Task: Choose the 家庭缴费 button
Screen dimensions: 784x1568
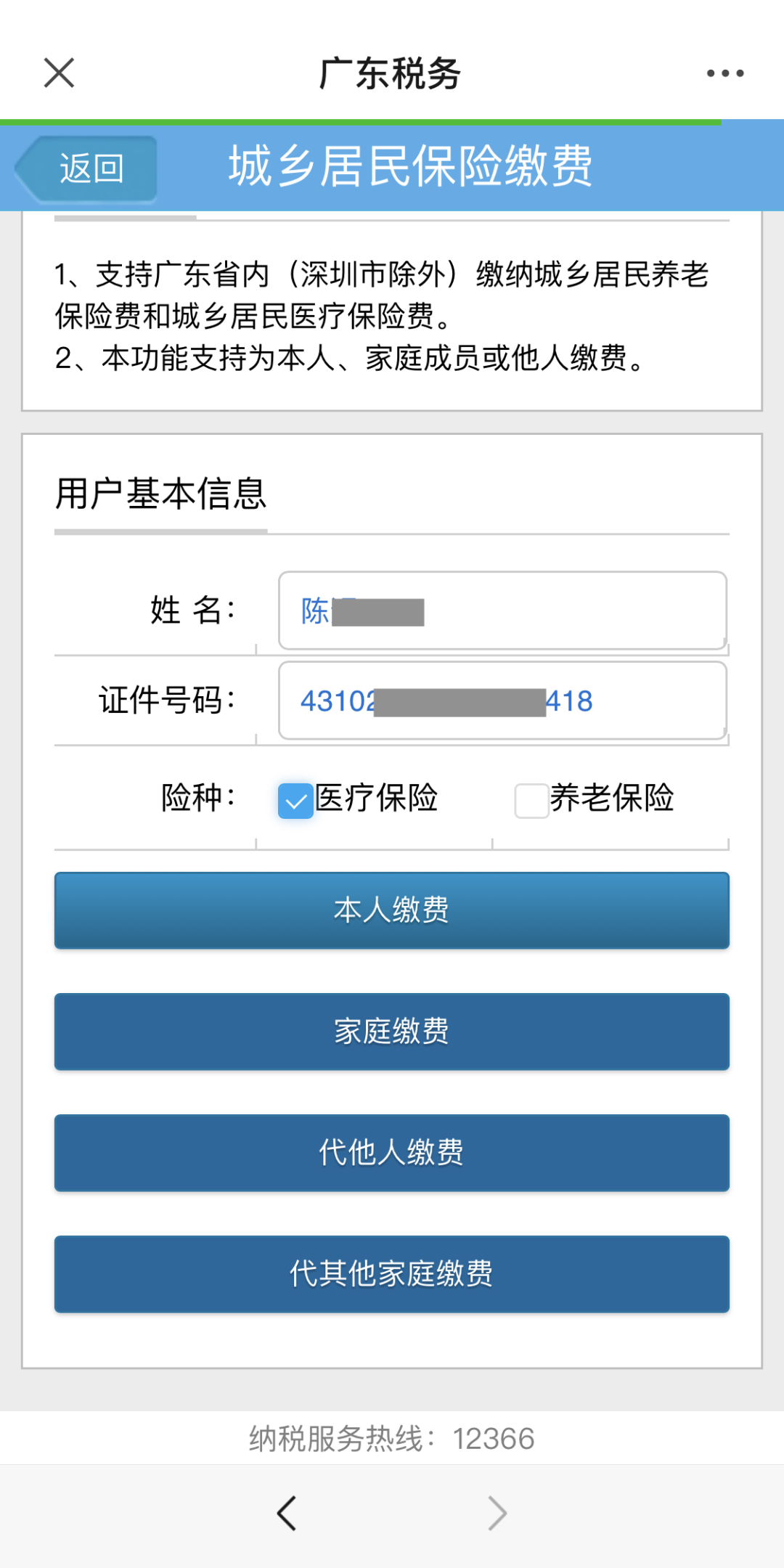Action: pos(392,1032)
